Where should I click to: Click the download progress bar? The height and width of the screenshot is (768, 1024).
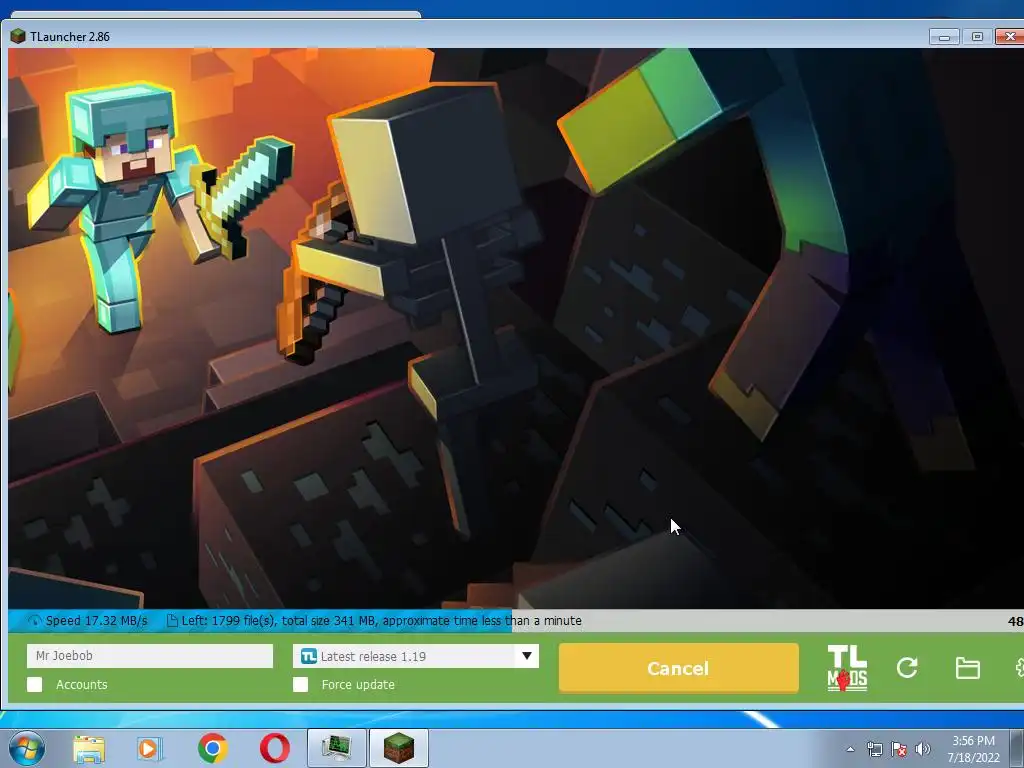[x=516, y=620]
